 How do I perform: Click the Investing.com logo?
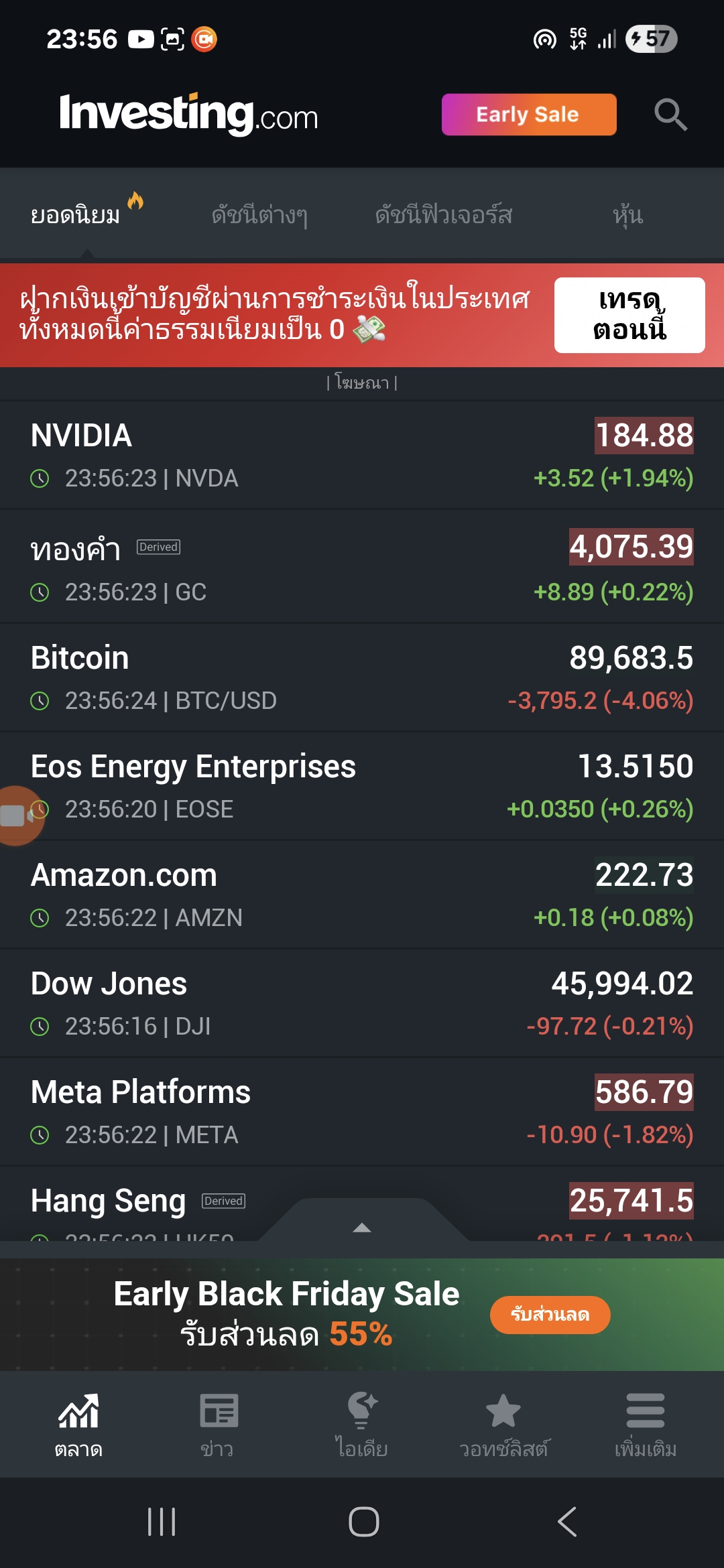188,114
